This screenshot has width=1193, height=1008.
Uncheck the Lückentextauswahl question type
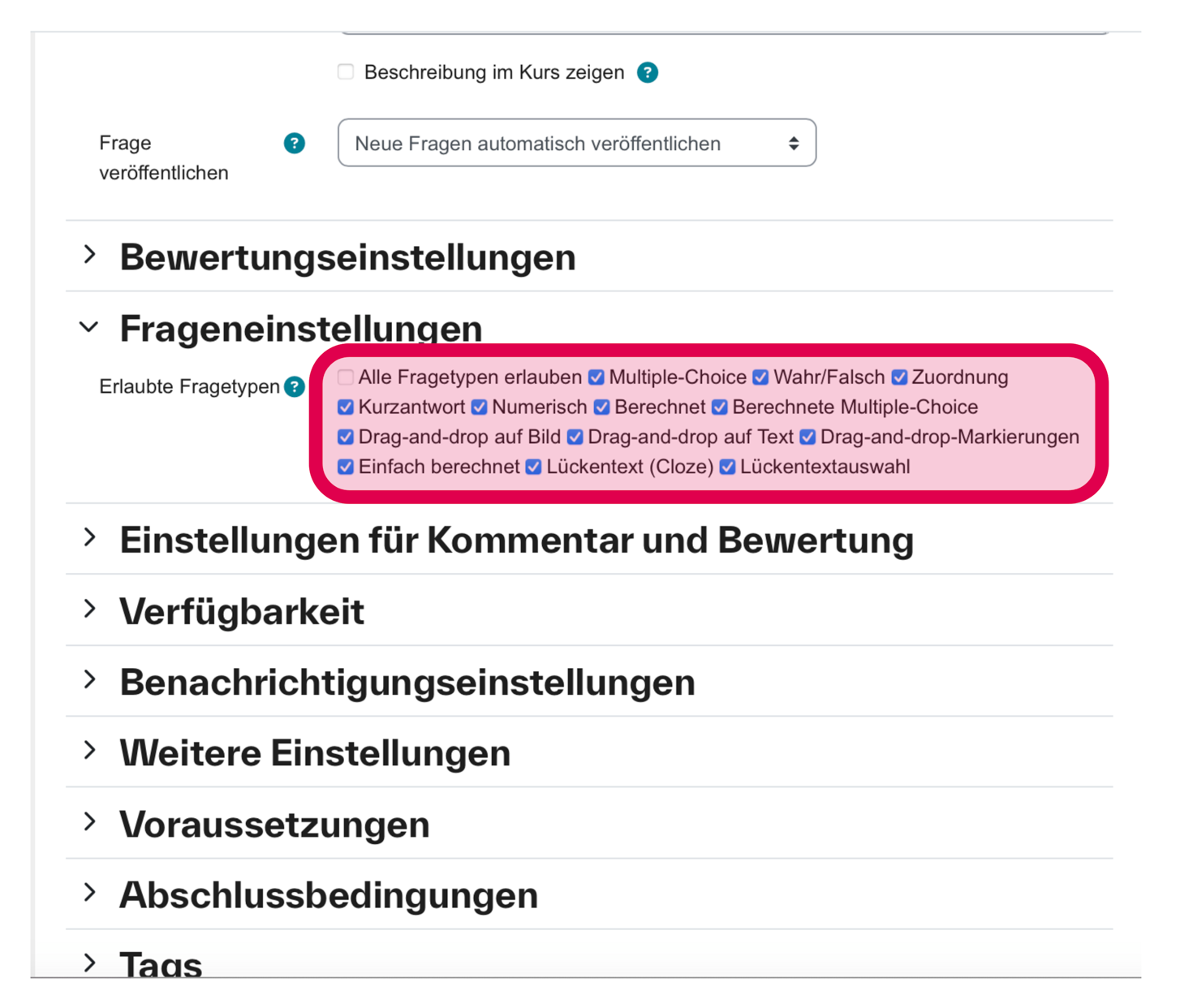pyautogui.click(x=727, y=467)
